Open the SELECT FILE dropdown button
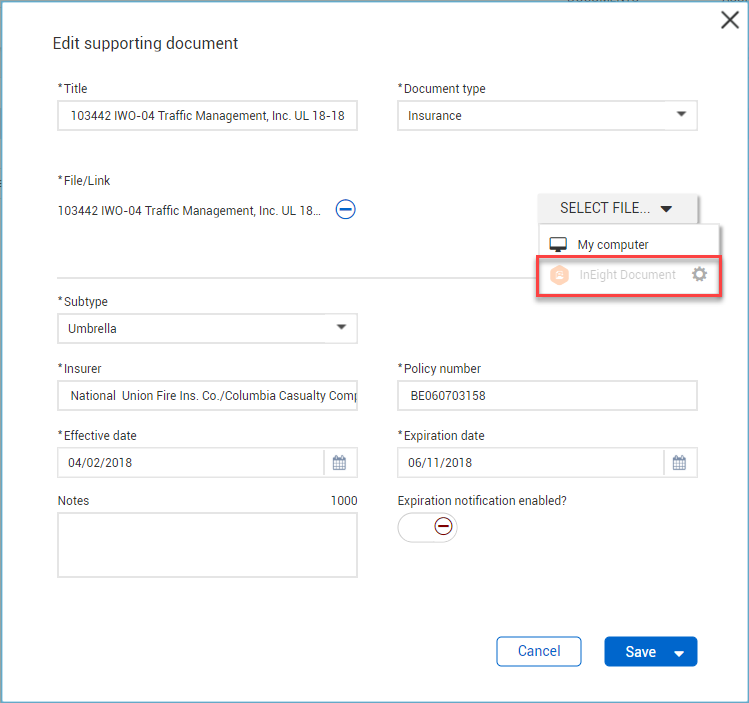 pyautogui.click(x=617, y=208)
